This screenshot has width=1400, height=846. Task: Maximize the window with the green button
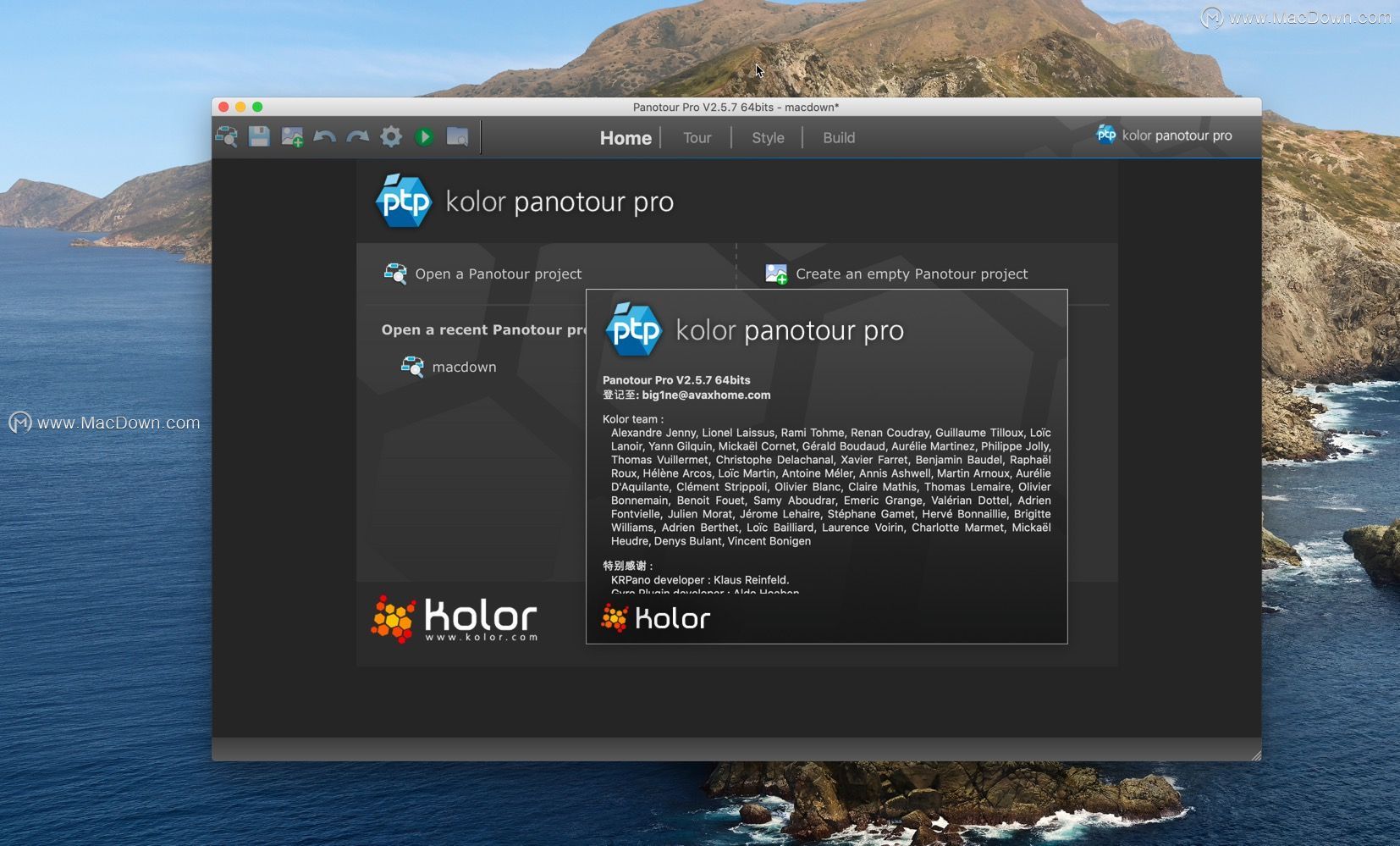(257, 107)
